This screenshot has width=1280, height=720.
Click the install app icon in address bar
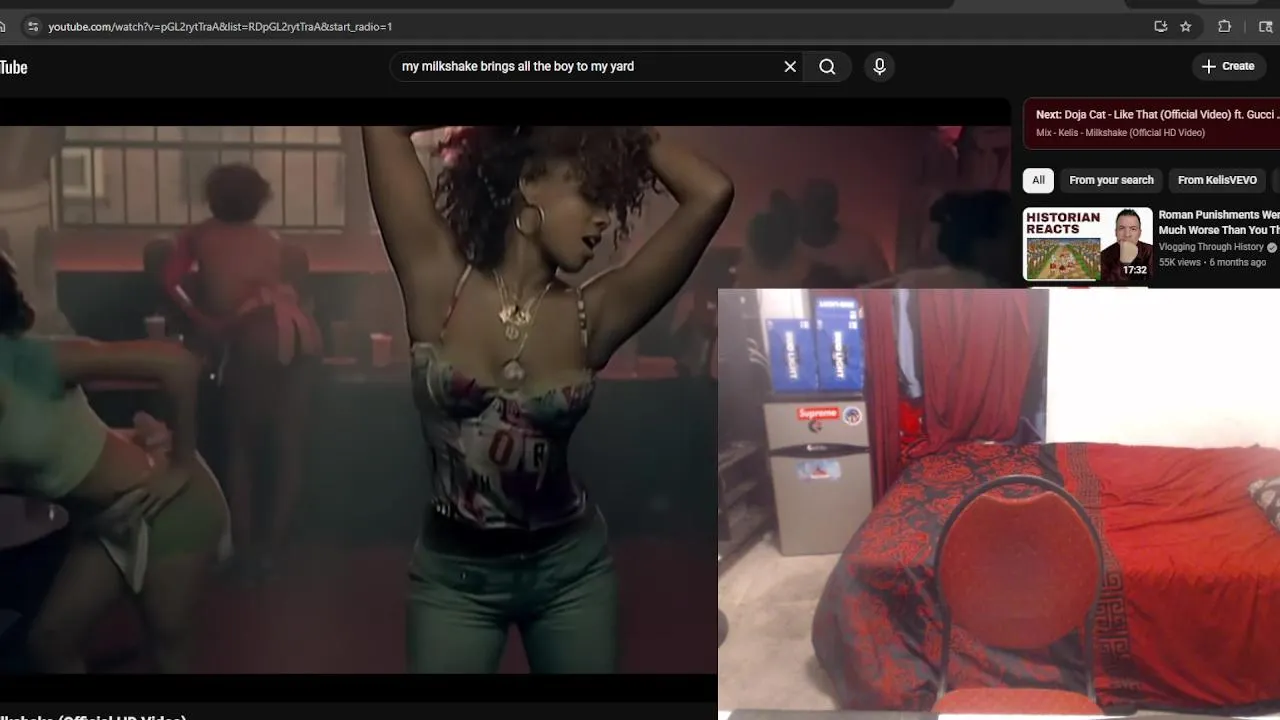click(1160, 27)
